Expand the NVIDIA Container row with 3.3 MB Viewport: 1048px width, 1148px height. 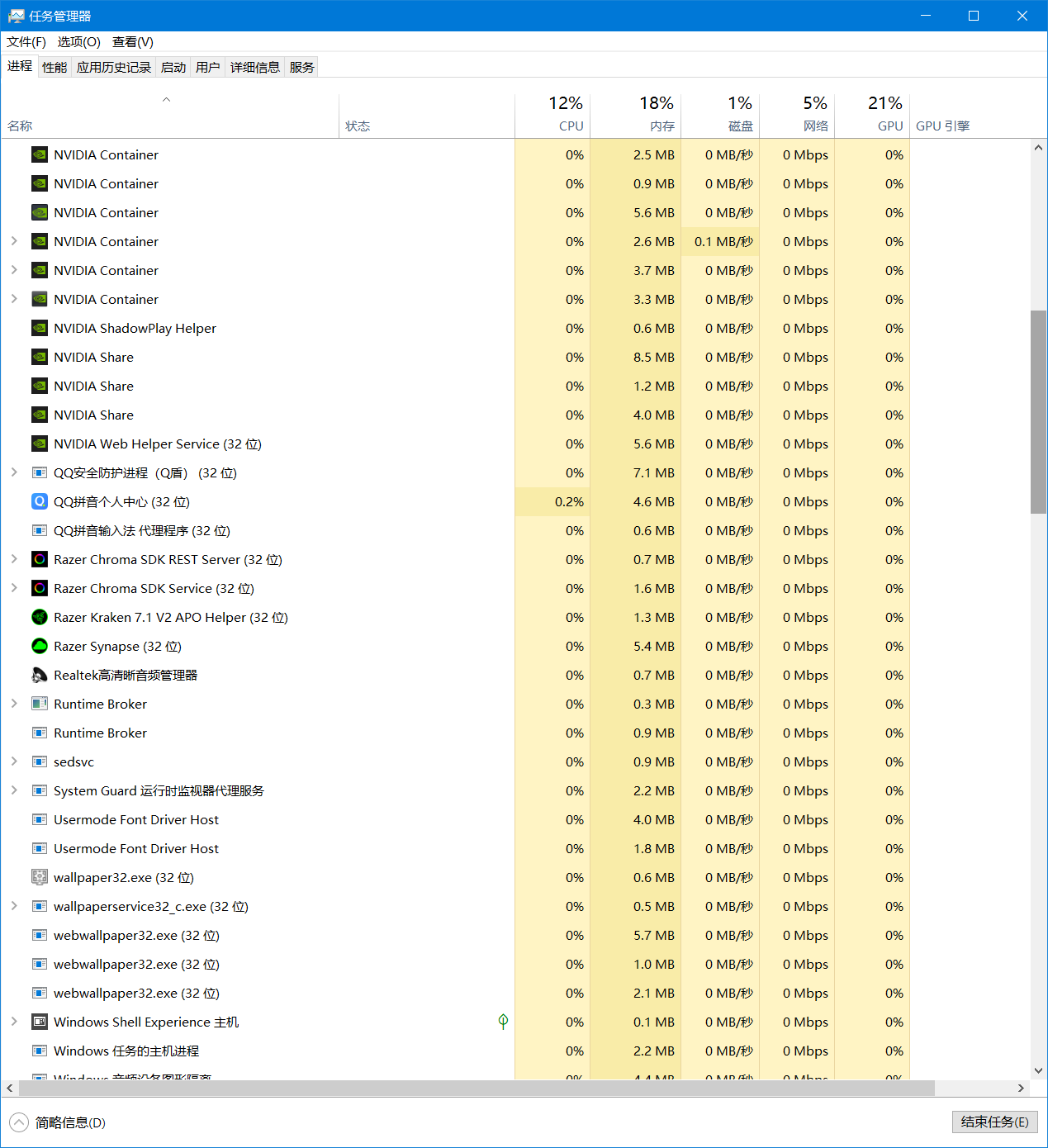14,299
